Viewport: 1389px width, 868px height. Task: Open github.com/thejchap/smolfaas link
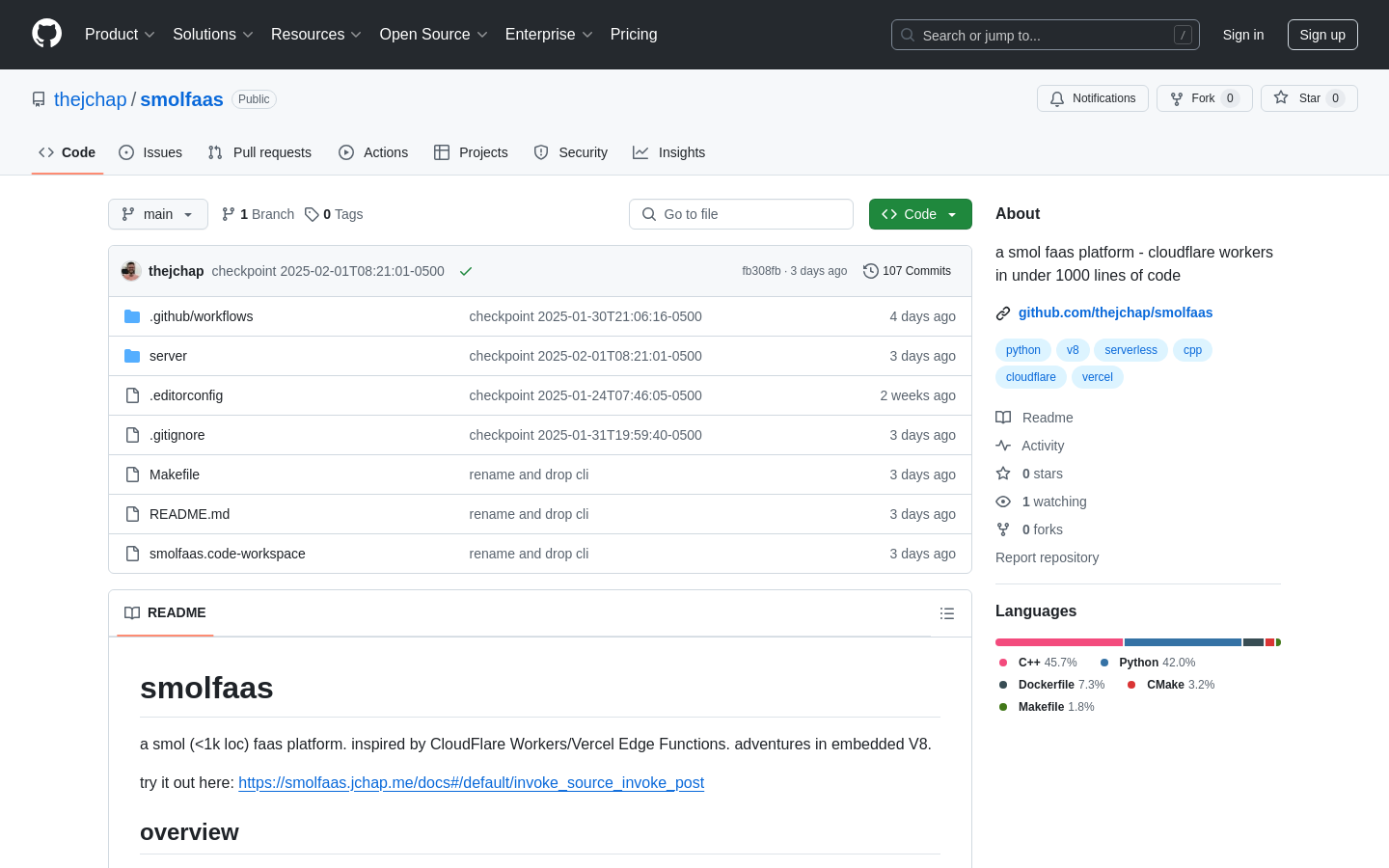pos(1115,312)
